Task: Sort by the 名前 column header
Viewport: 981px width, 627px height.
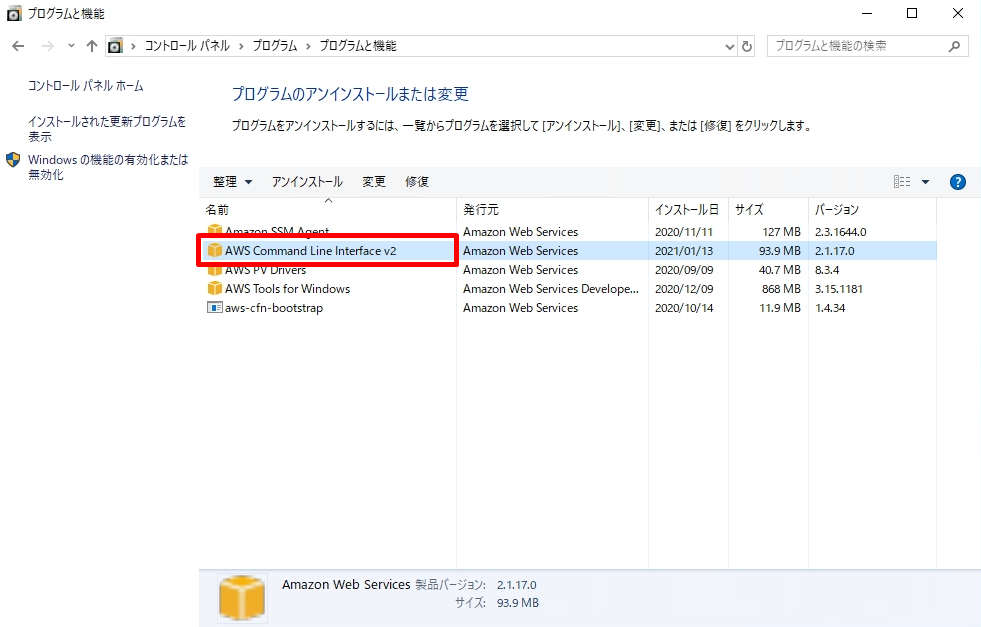Action: [328, 209]
